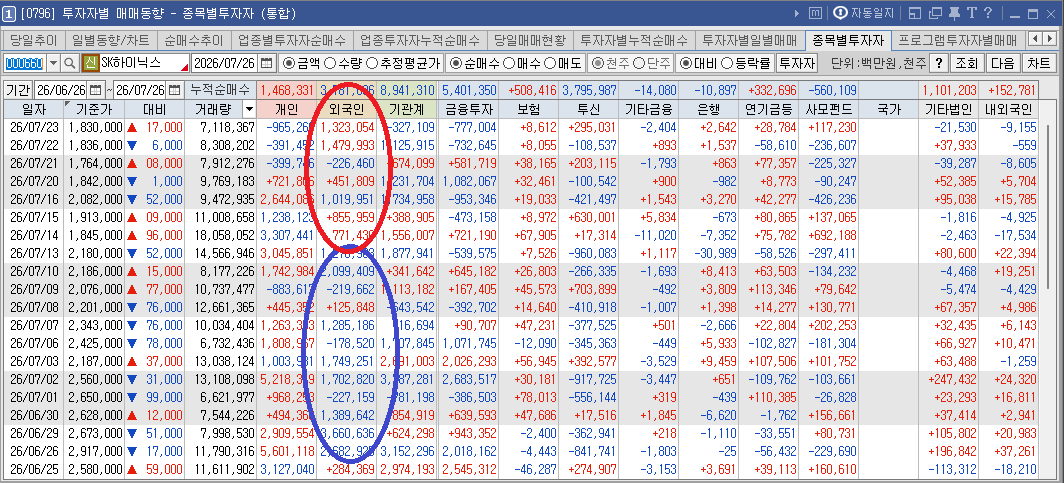The width and height of the screenshot is (1064, 483).
Task: Select the 대비 radio button
Action: coord(686,63)
